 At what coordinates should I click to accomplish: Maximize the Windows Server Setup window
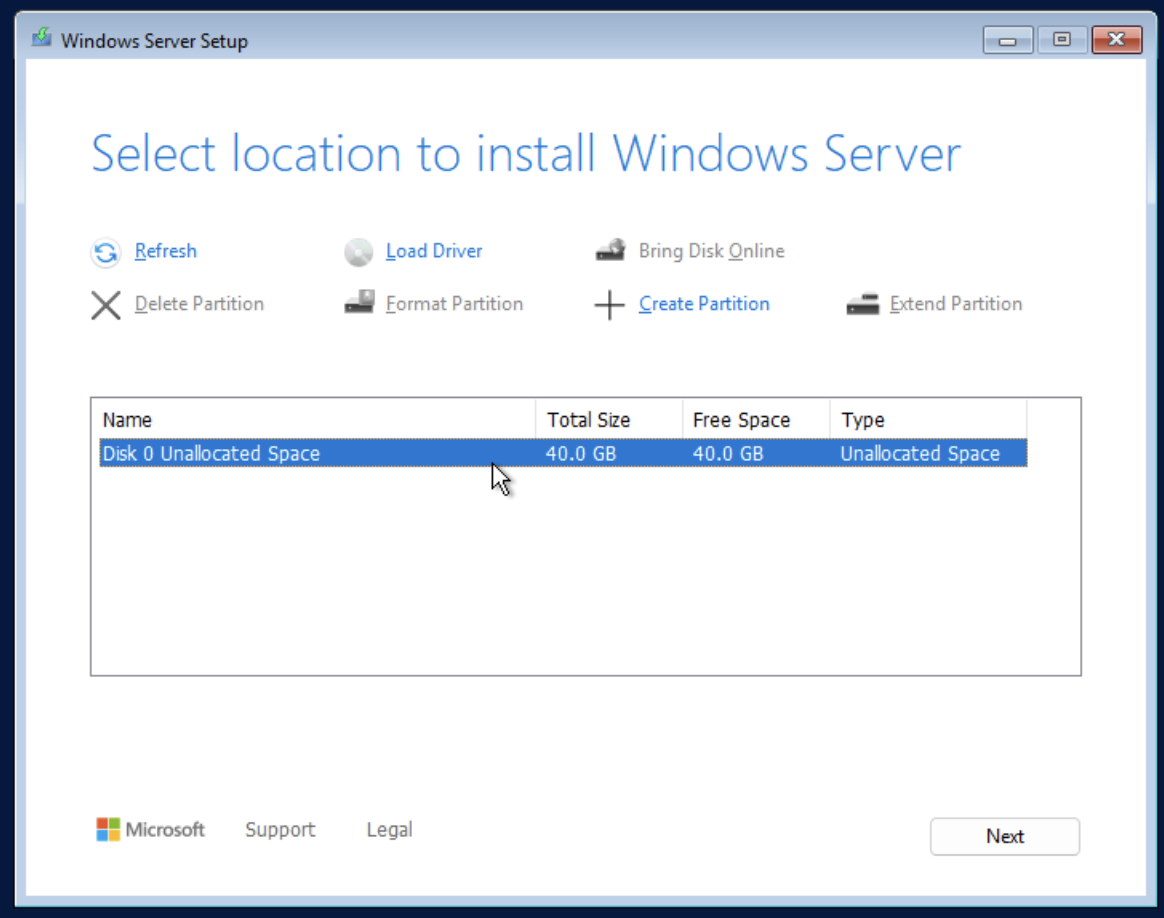(x=1062, y=39)
